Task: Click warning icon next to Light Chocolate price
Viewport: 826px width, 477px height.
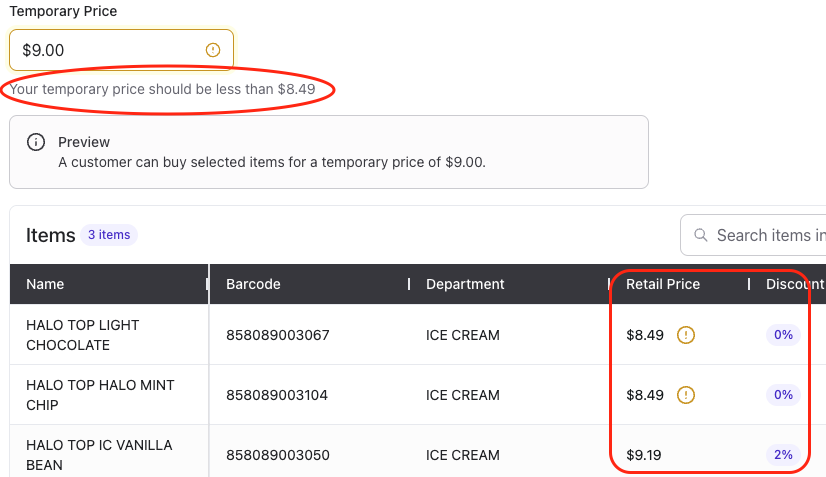Action: (686, 335)
